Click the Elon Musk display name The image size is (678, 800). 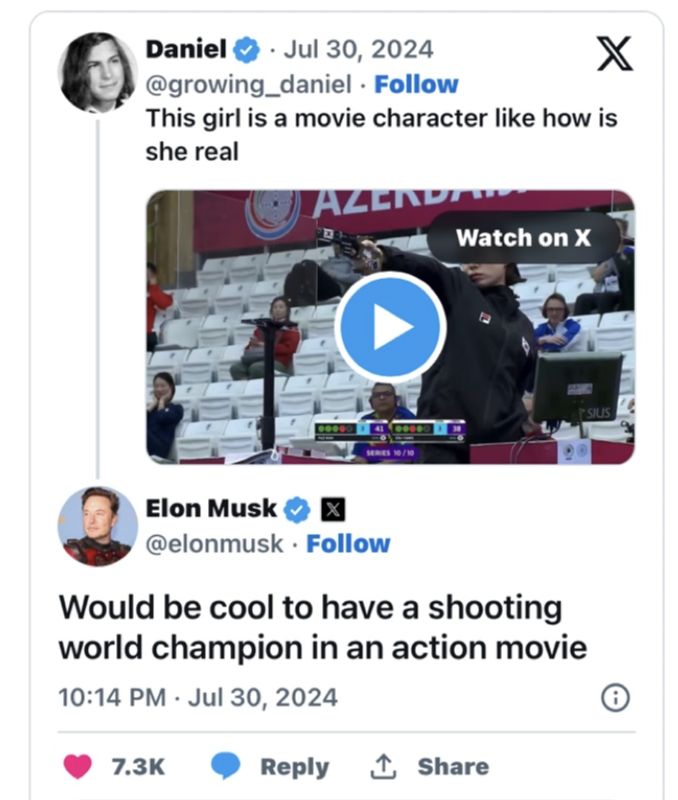211,508
